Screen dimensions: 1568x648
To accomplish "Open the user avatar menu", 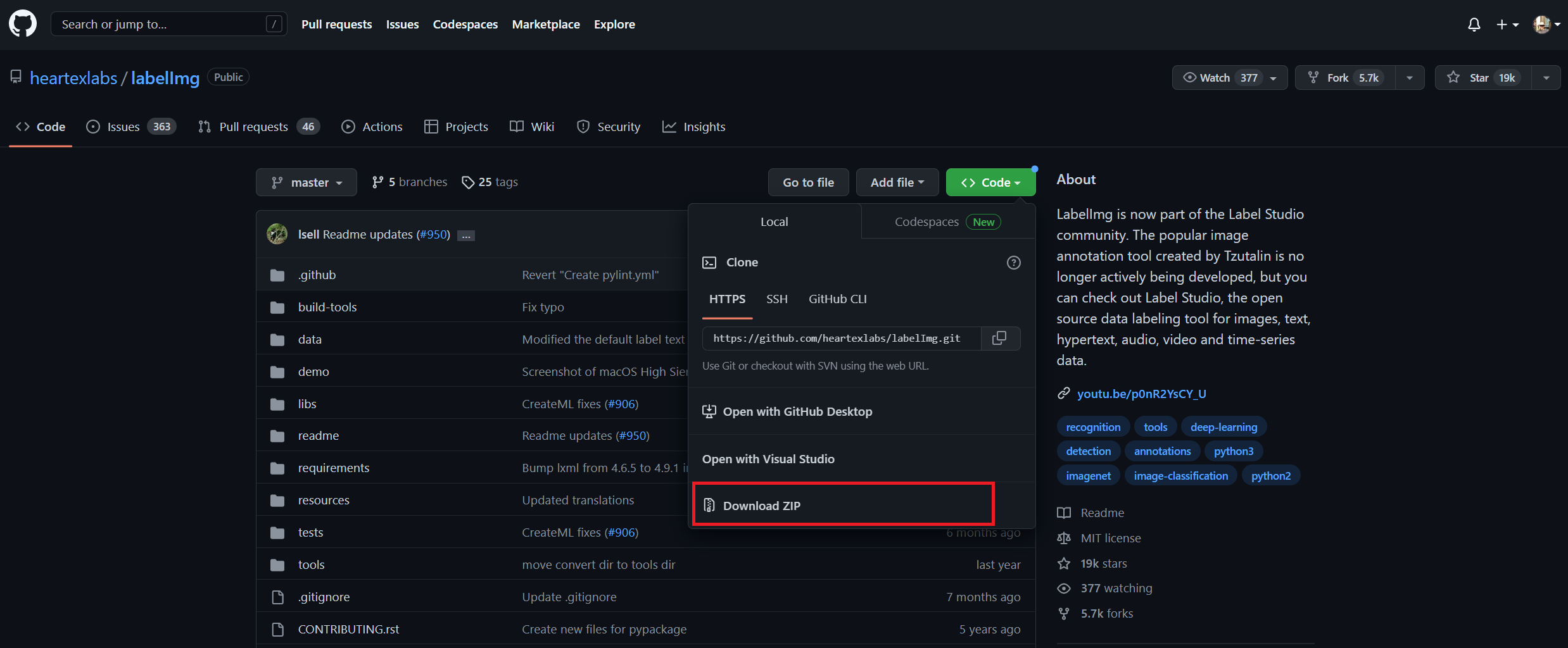I will click(1546, 25).
